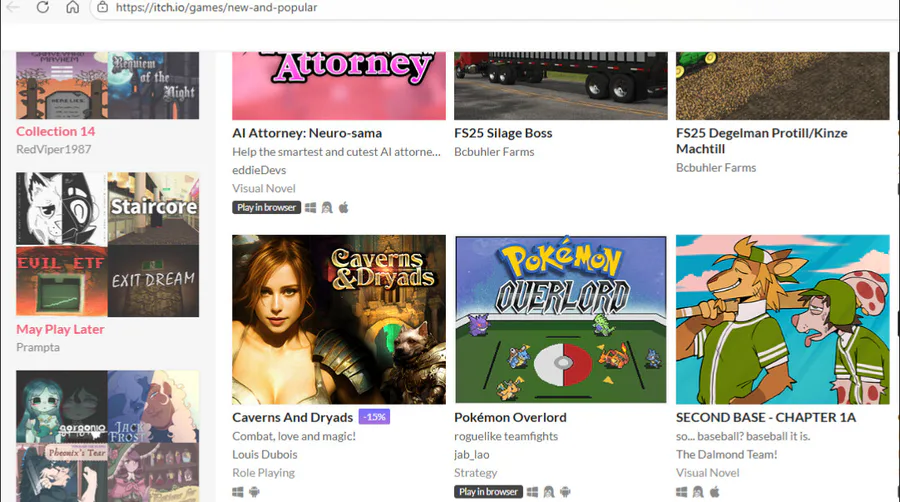Open the Pokémon Overlord cover image
900x502 pixels.
[x=561, y=320]
